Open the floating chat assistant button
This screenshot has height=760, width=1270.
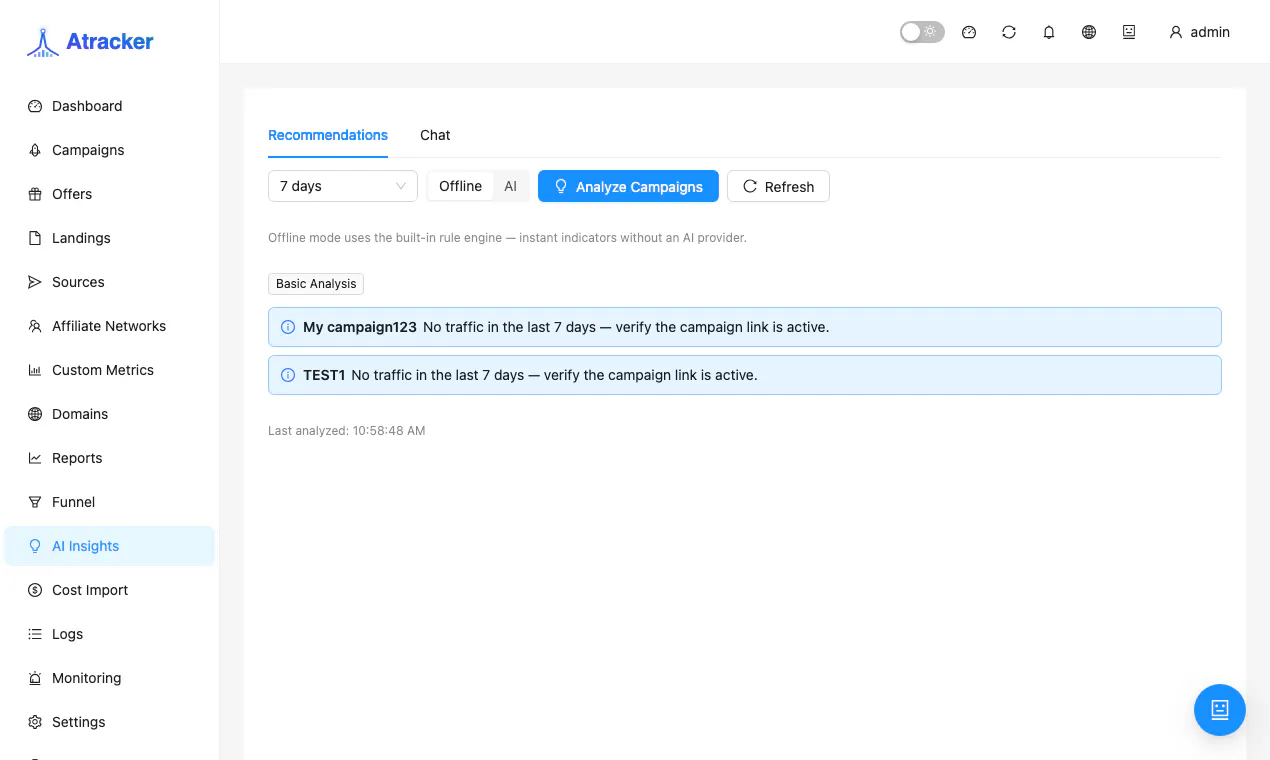(x=1220, y=710)
